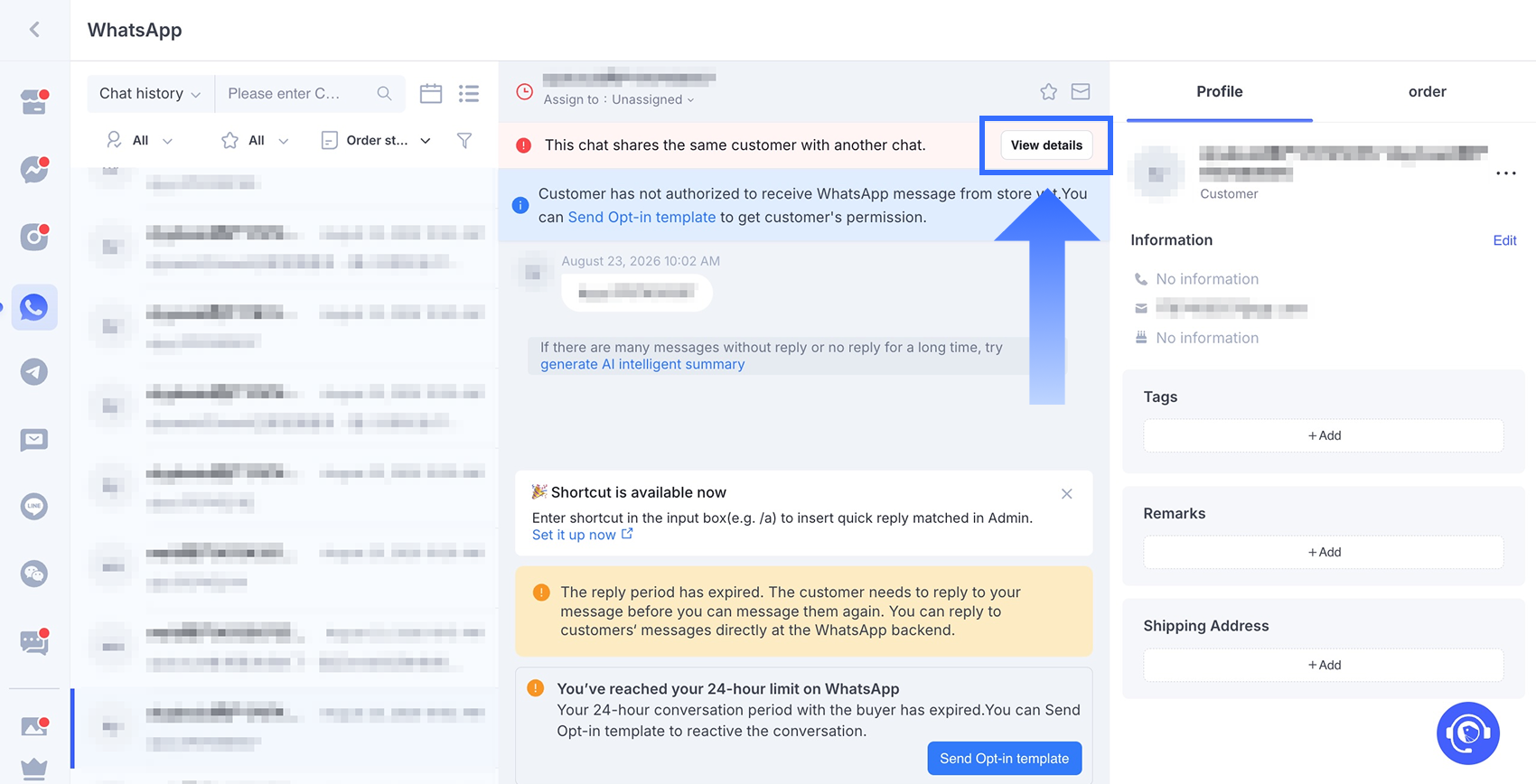
Task: Add a note under Remarks
Action: click(1324, 552)
